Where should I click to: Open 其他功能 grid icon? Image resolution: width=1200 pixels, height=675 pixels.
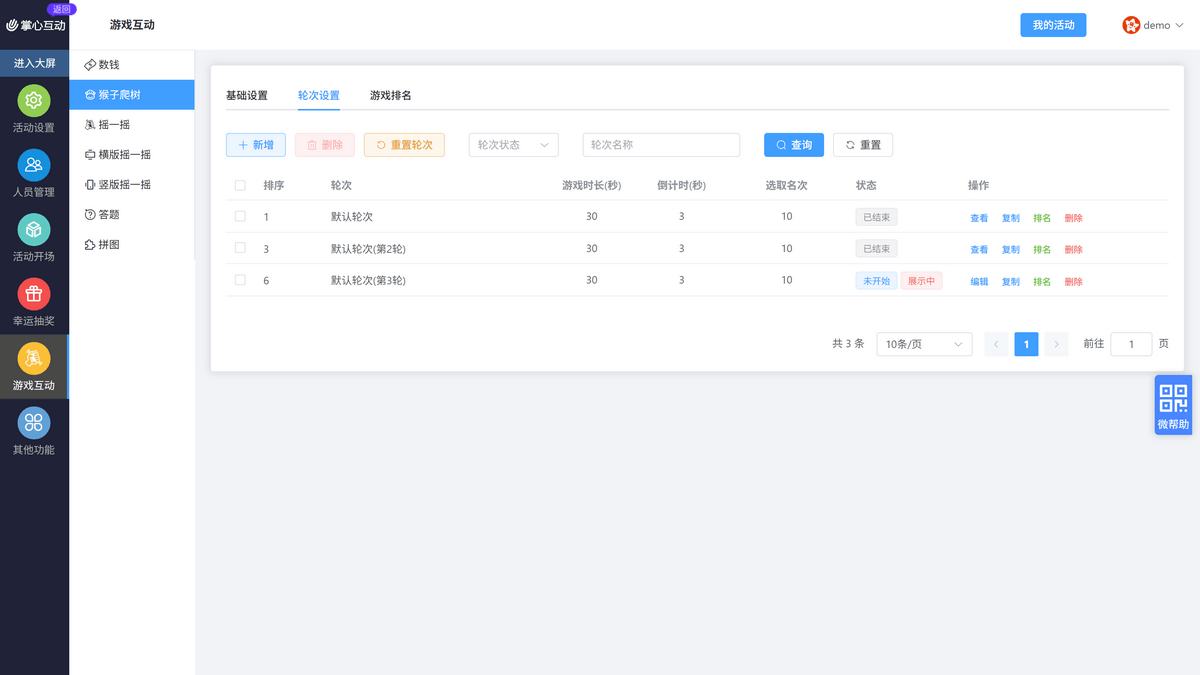click(34, 423)
